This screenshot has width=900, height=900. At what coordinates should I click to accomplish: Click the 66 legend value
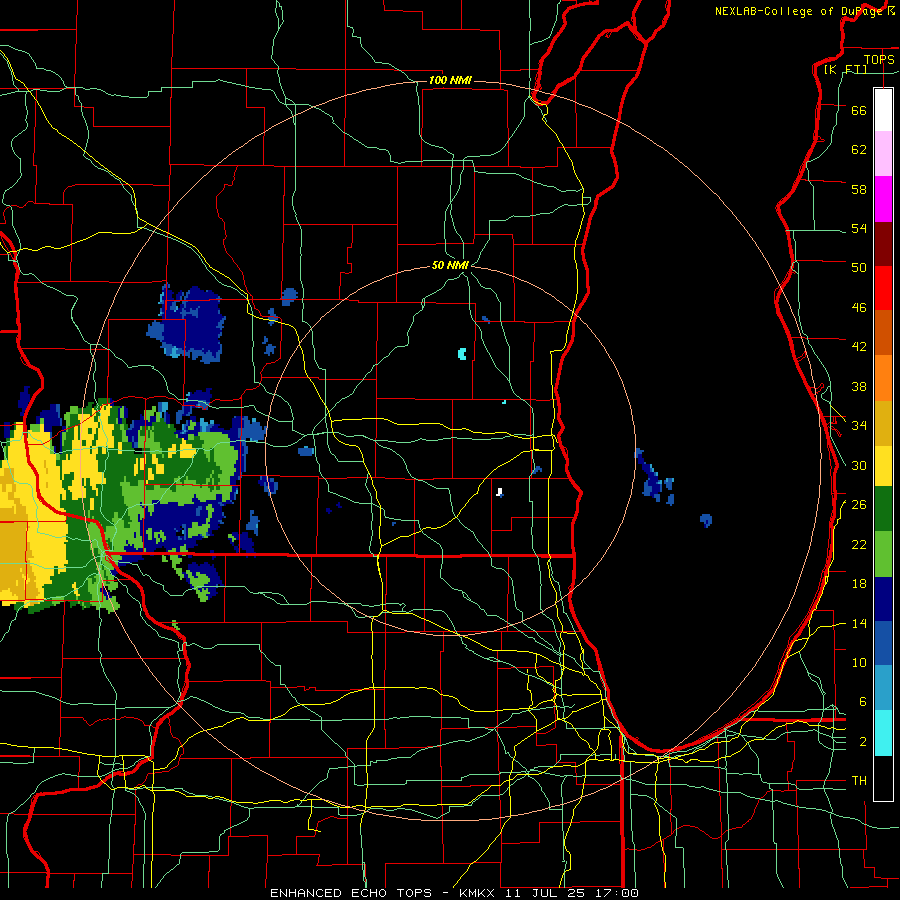[859, 111]
